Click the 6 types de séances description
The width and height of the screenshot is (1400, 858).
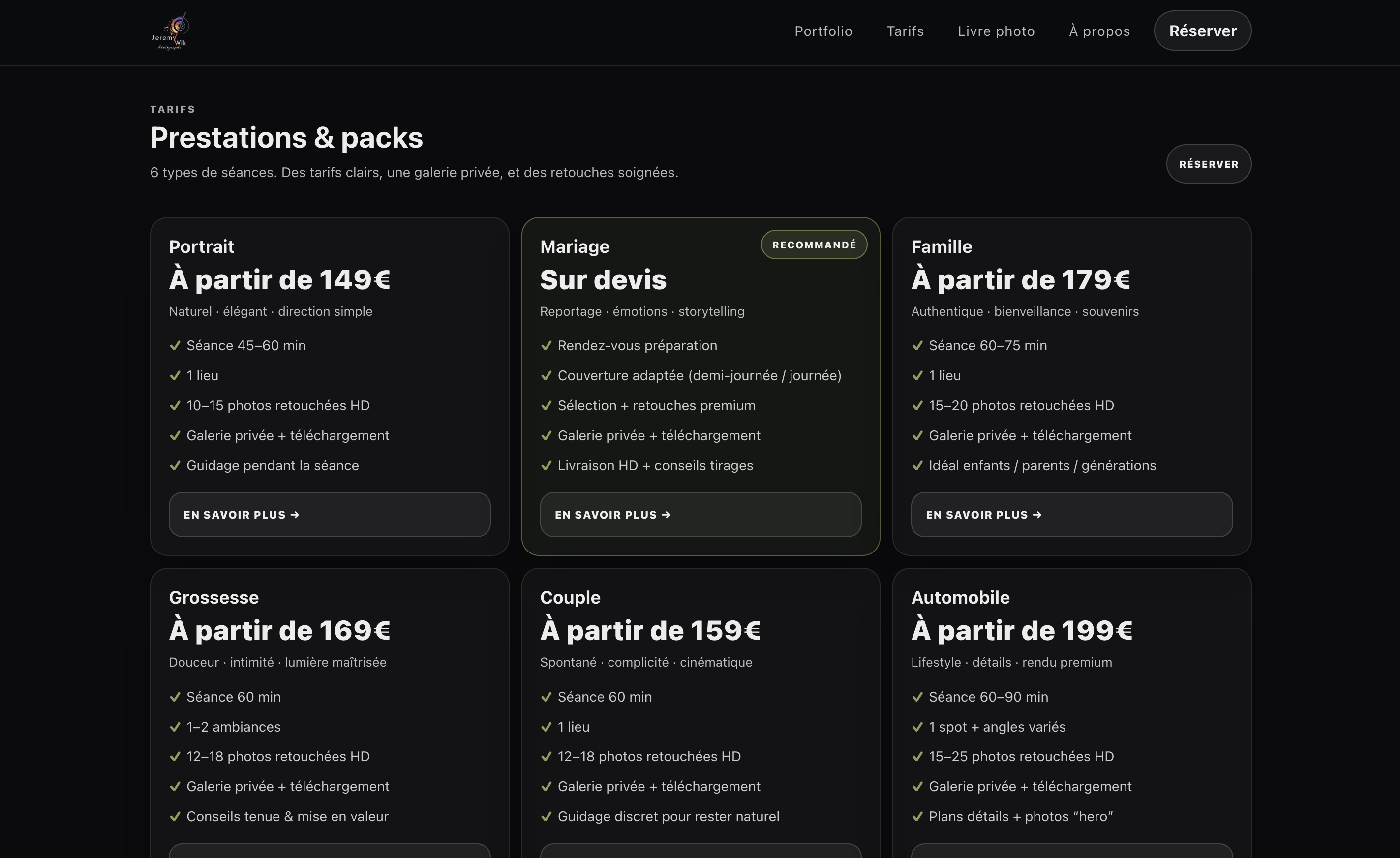coord(414,173)
